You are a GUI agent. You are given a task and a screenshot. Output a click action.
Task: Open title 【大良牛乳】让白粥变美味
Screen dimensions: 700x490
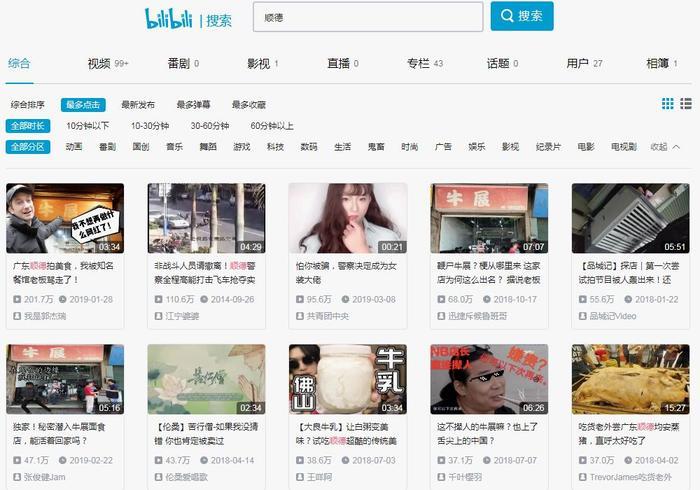click(x=346, y=434)
